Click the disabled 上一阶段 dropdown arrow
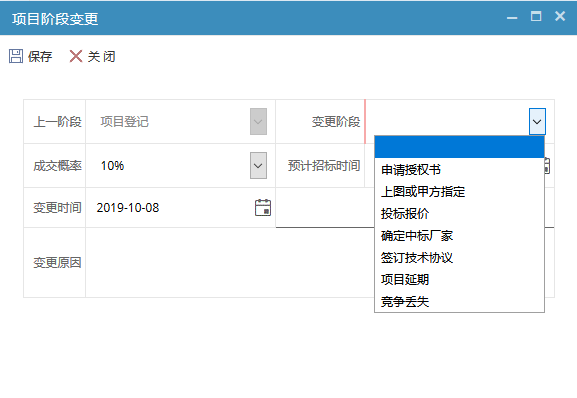This screenshot has height=398, width=577. coord(258,121)
